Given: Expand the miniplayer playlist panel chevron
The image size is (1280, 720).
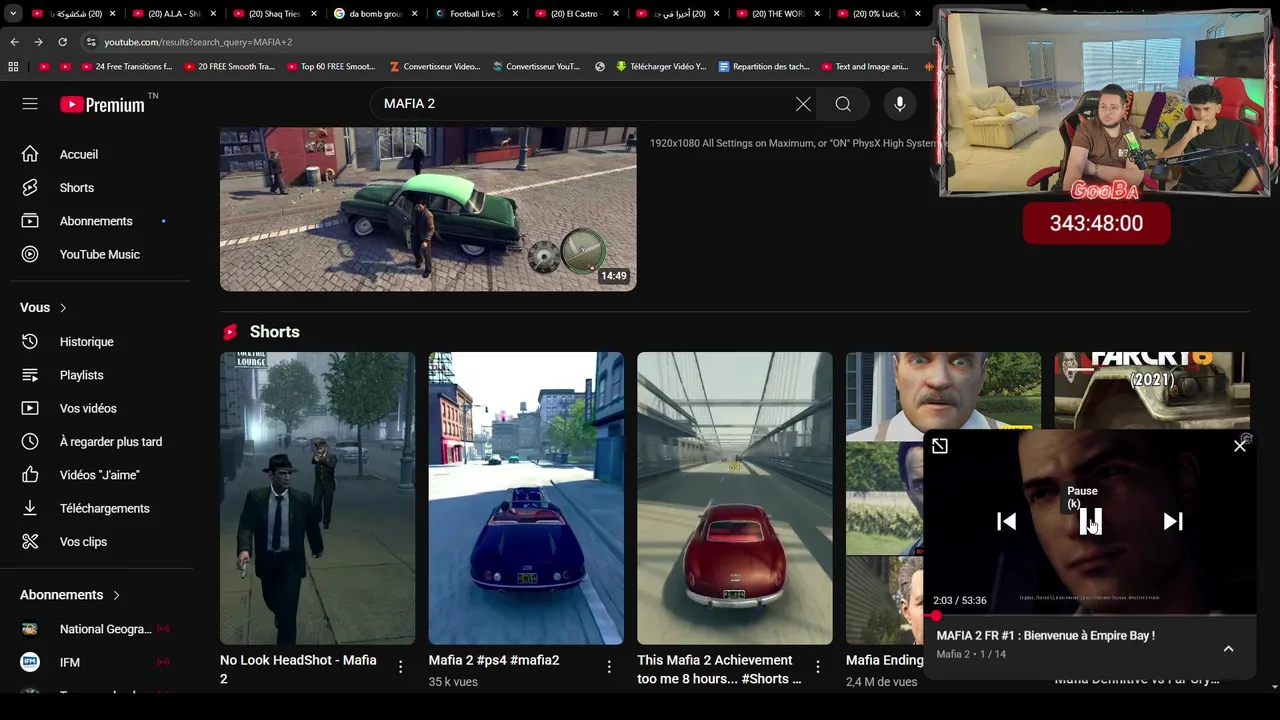Looking at the screenshot, I should click(1229, 649).
